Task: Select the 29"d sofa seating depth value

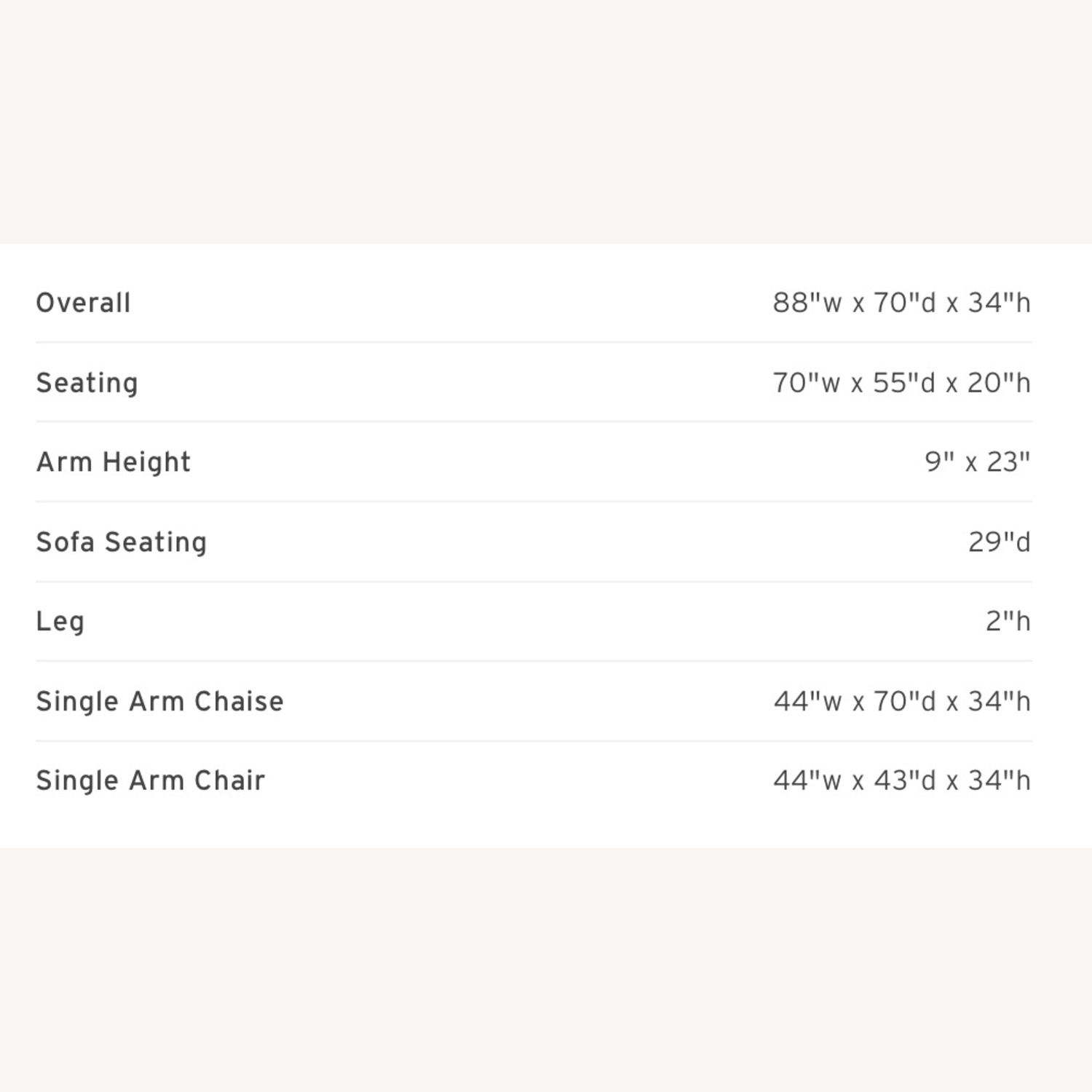Action: [999, 542]
